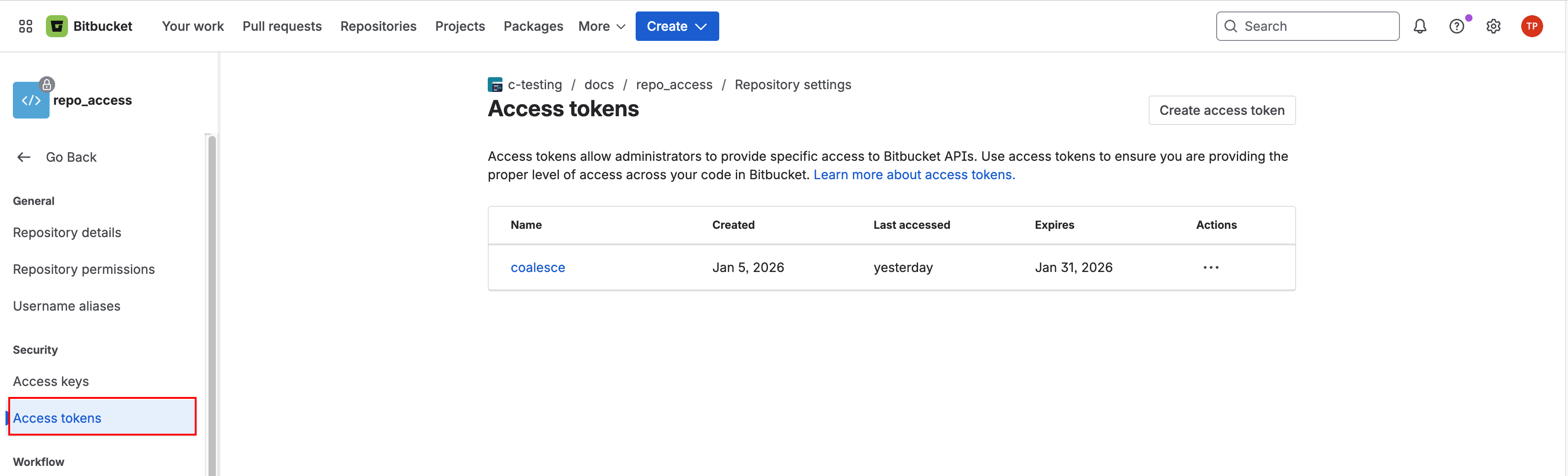Click the Create access token button
The width and height of the screenshot is (1568, 476).
1222,110
